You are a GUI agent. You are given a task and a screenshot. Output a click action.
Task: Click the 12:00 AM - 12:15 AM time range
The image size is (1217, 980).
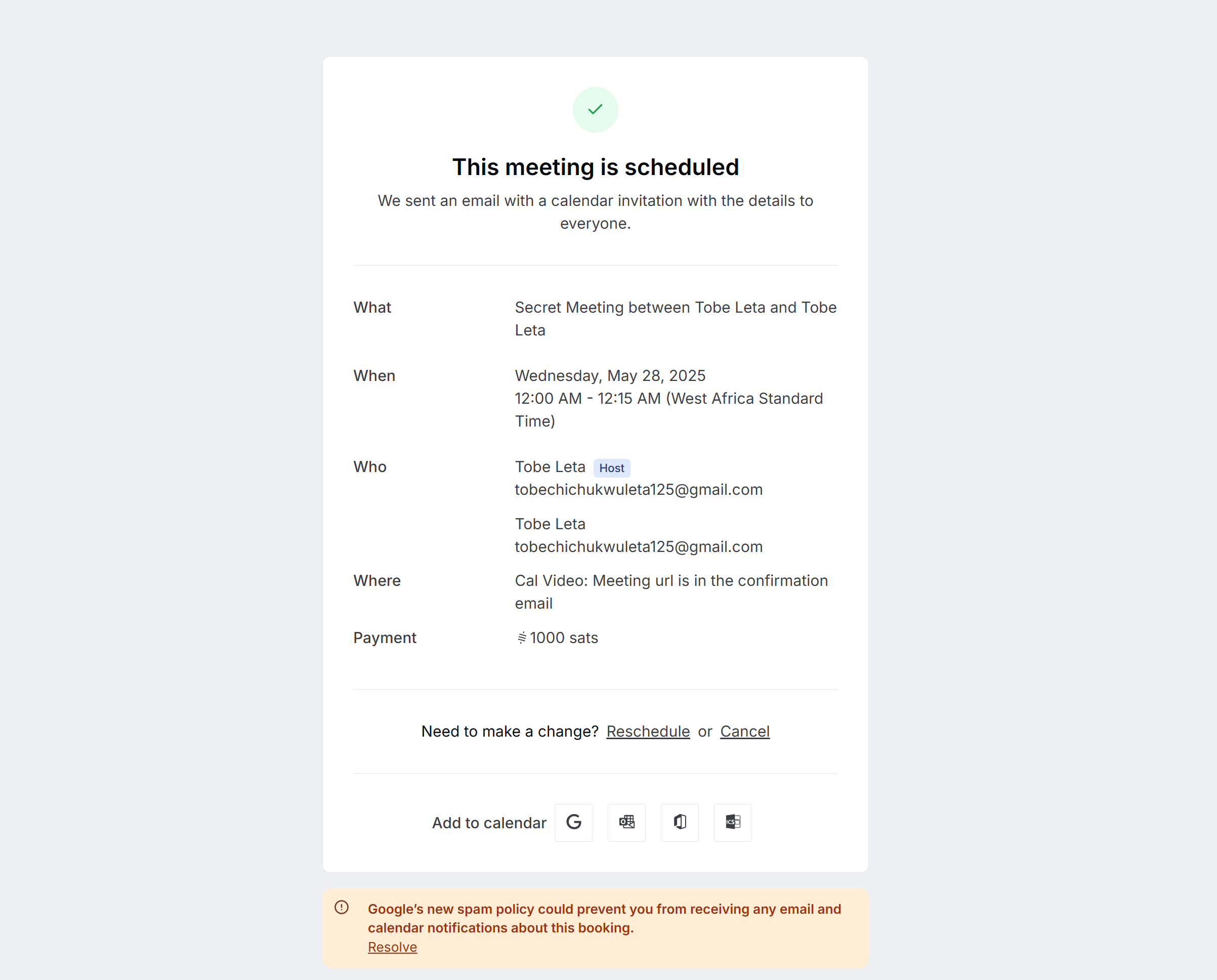pos(587,399)
